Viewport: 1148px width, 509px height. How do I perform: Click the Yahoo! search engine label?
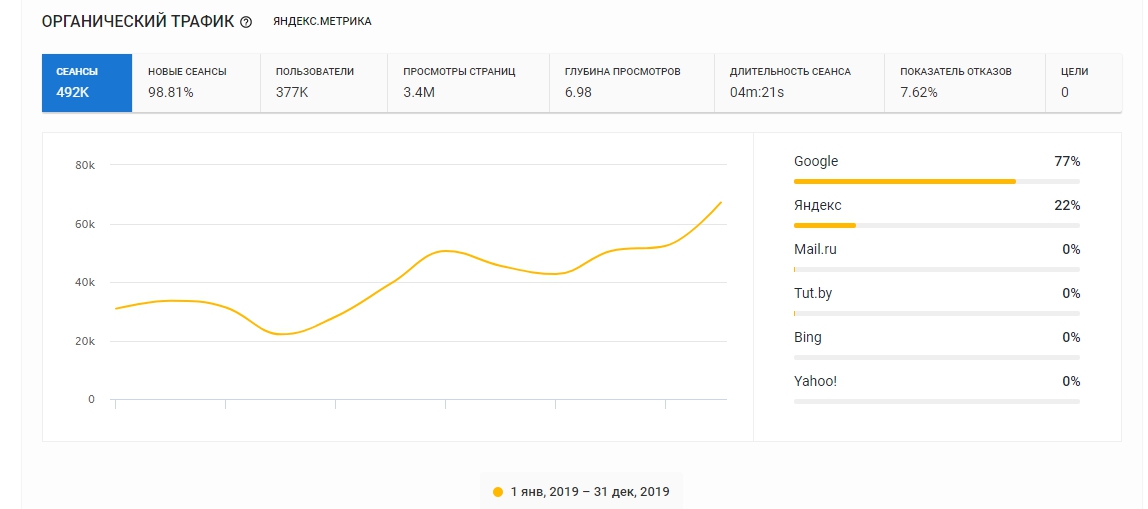tap(815, 381)
